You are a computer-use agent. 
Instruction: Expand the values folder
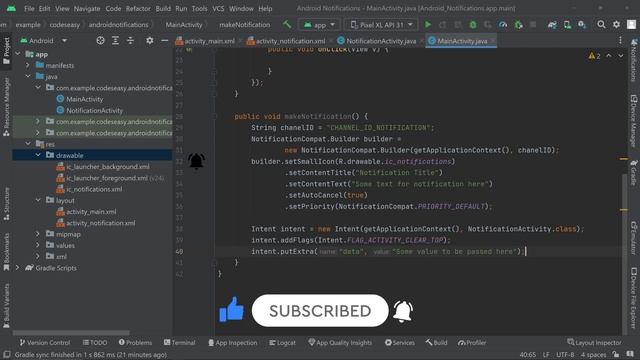pyautogui.click(x=38, y=245)
